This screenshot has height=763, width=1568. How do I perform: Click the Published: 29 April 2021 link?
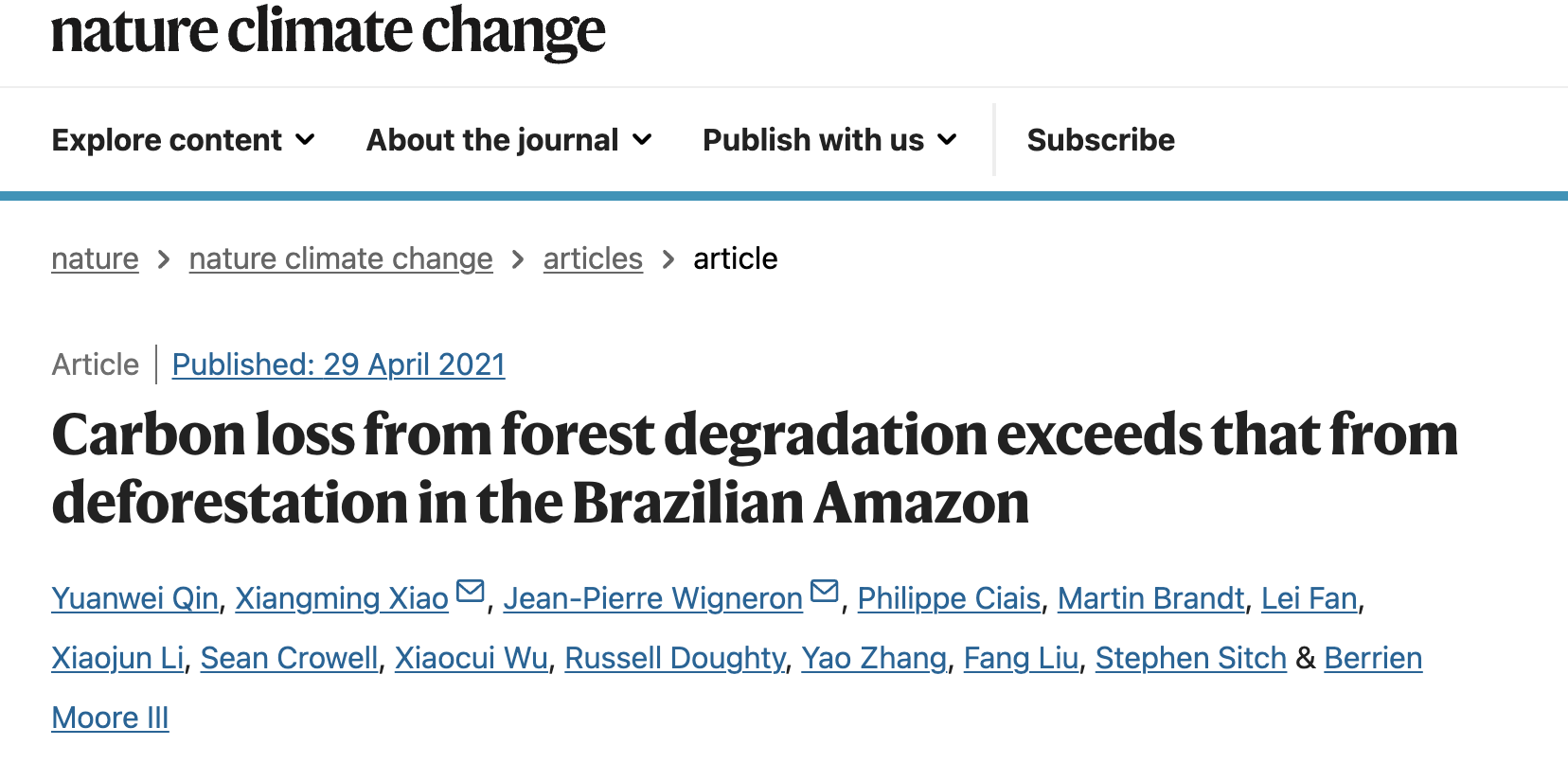[339, 364]
